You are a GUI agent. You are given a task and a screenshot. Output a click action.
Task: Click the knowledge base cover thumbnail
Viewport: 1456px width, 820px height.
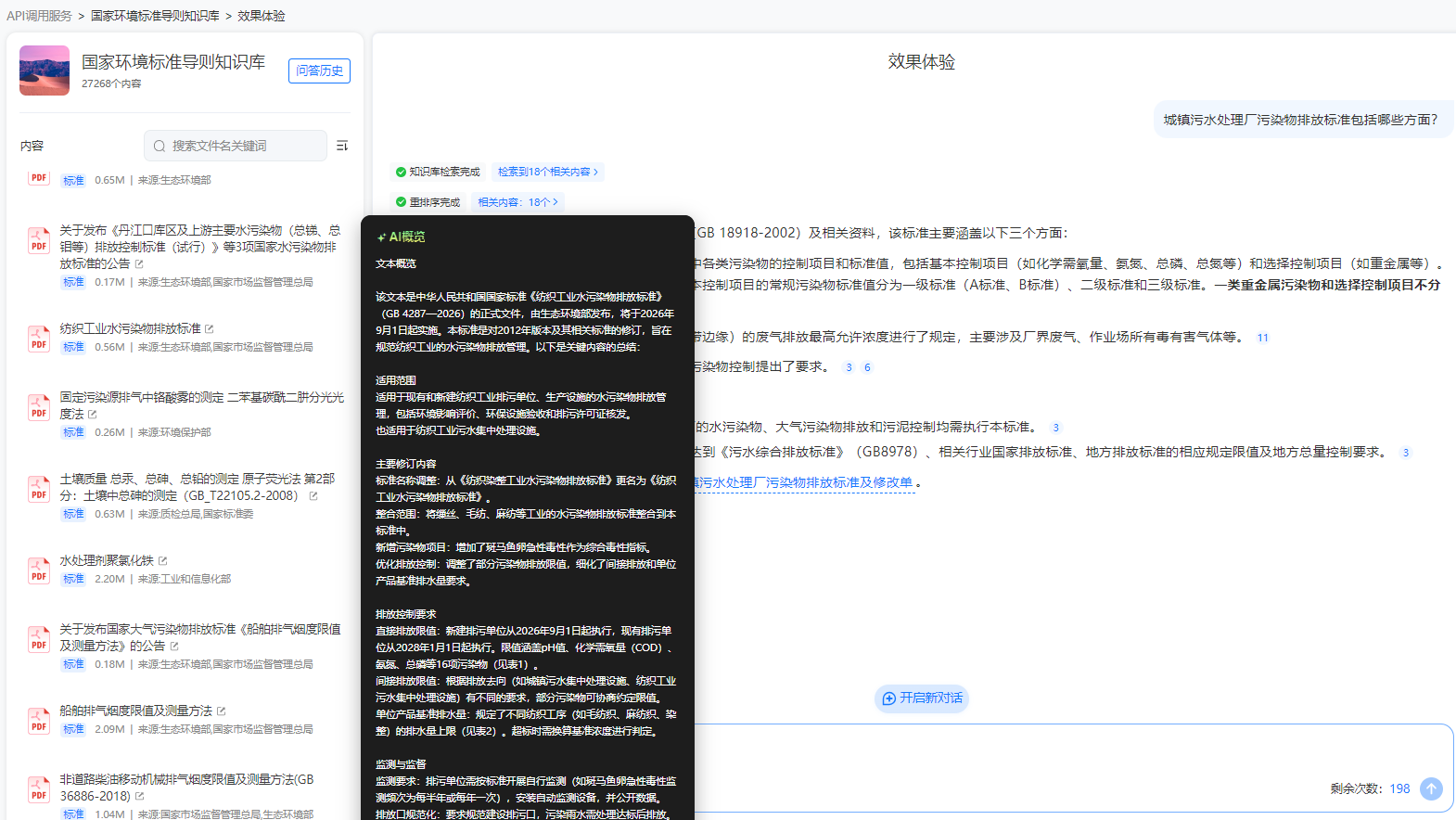pyautogui.click(x=45, y=70)
